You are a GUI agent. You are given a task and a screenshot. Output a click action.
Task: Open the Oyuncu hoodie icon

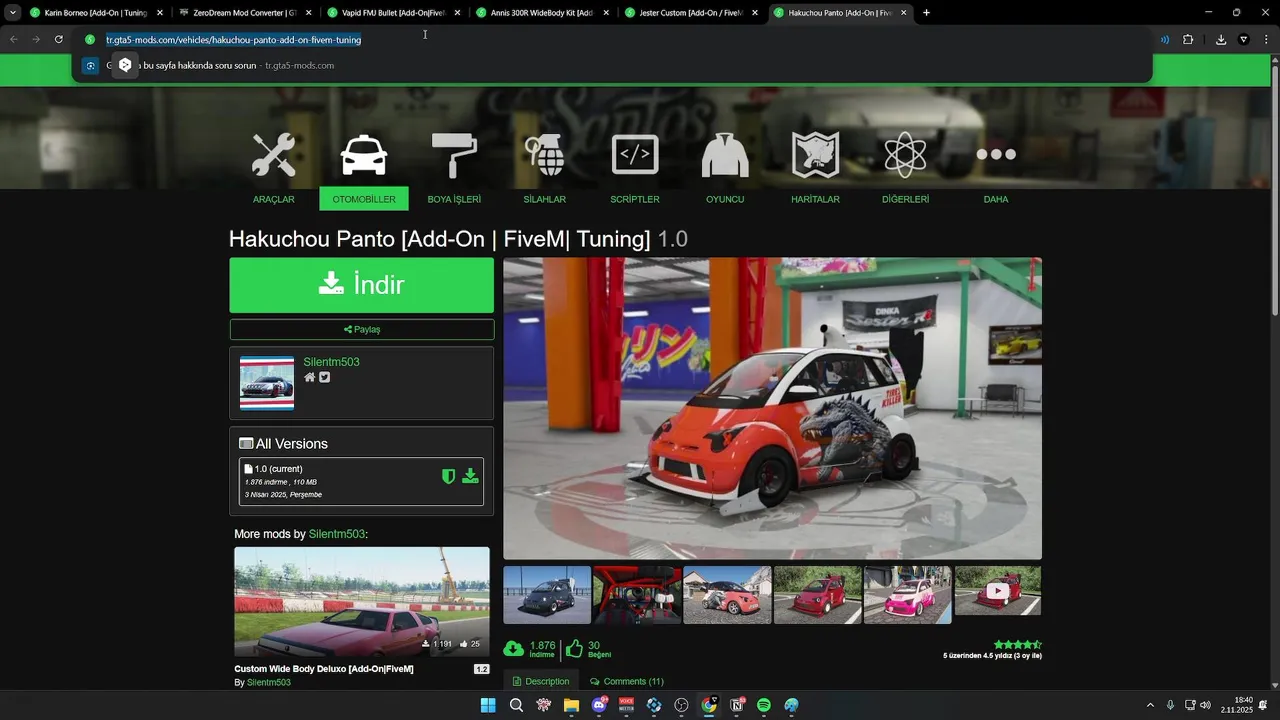725,155
